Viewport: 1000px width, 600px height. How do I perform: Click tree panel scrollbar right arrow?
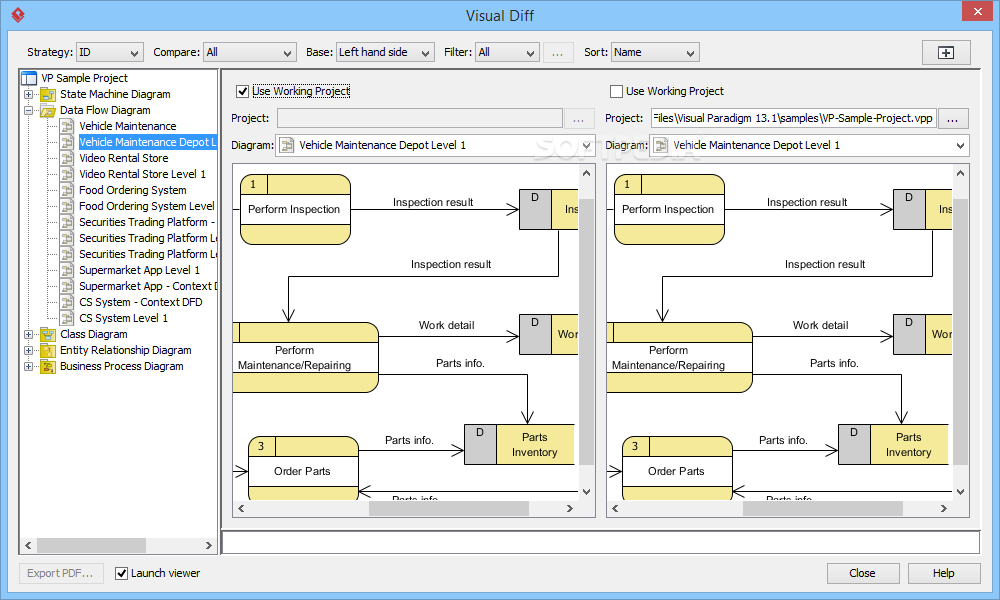click(209, 545)
